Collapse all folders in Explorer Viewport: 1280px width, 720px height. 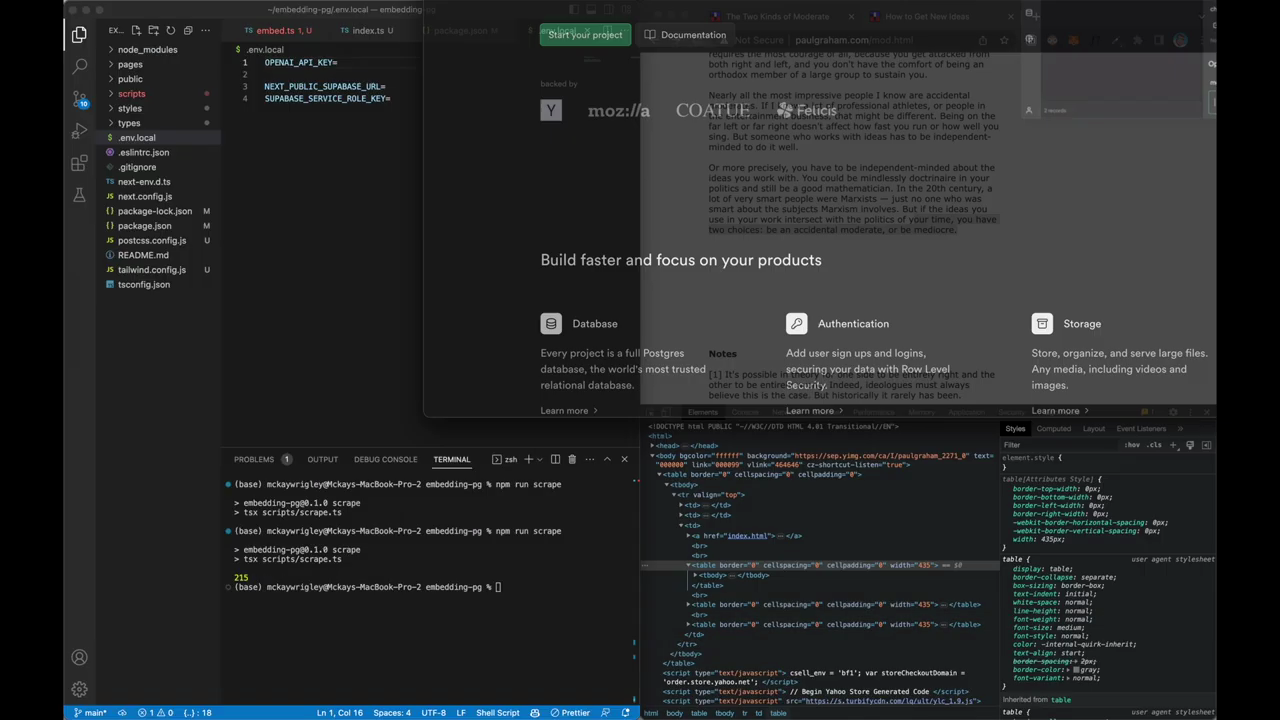(187, 30)
